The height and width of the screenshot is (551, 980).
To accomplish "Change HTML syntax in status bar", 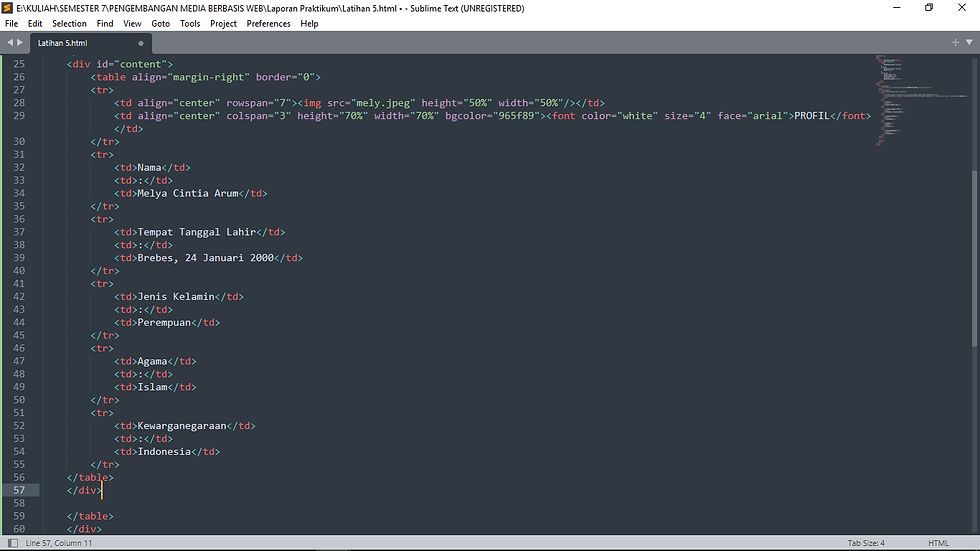I will coord(938,543).
